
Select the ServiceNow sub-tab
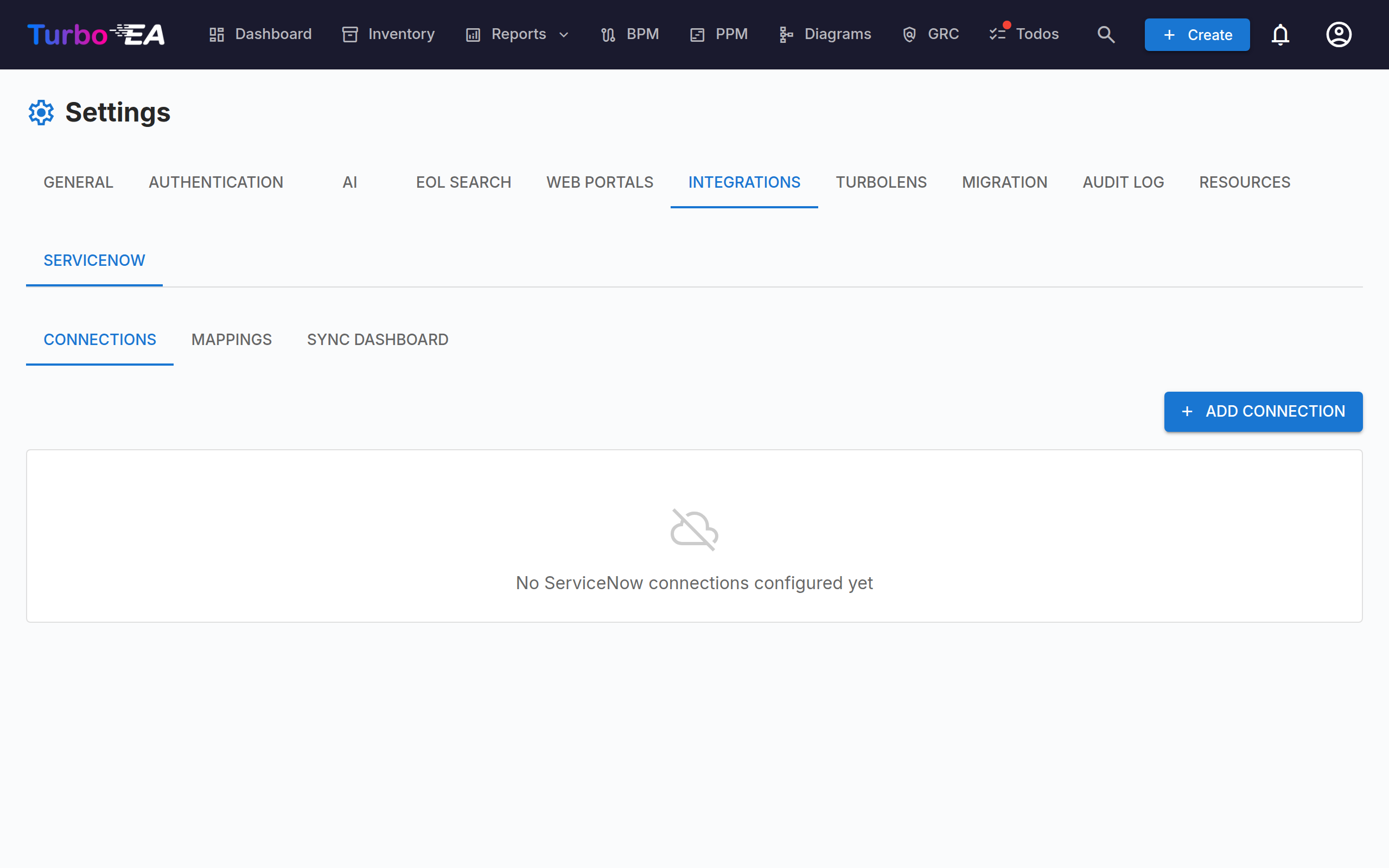pos(94,260)
